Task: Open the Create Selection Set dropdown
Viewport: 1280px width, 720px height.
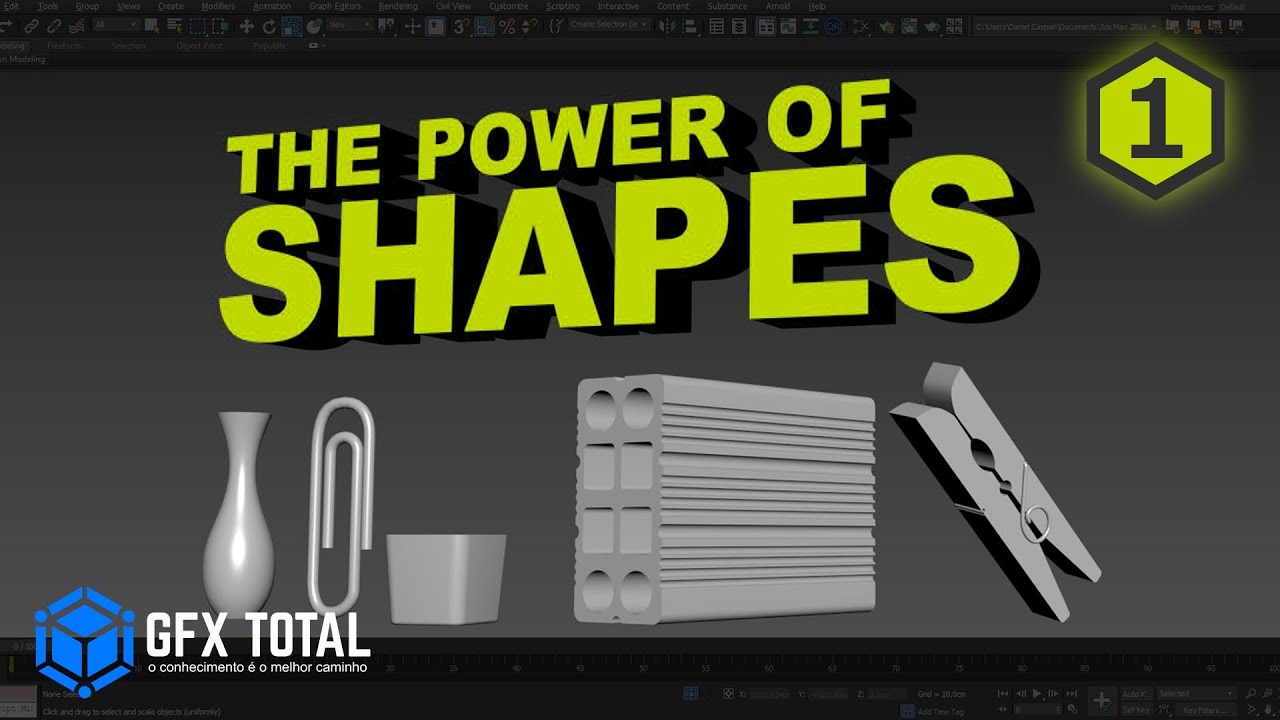Action: pos(608,25)
